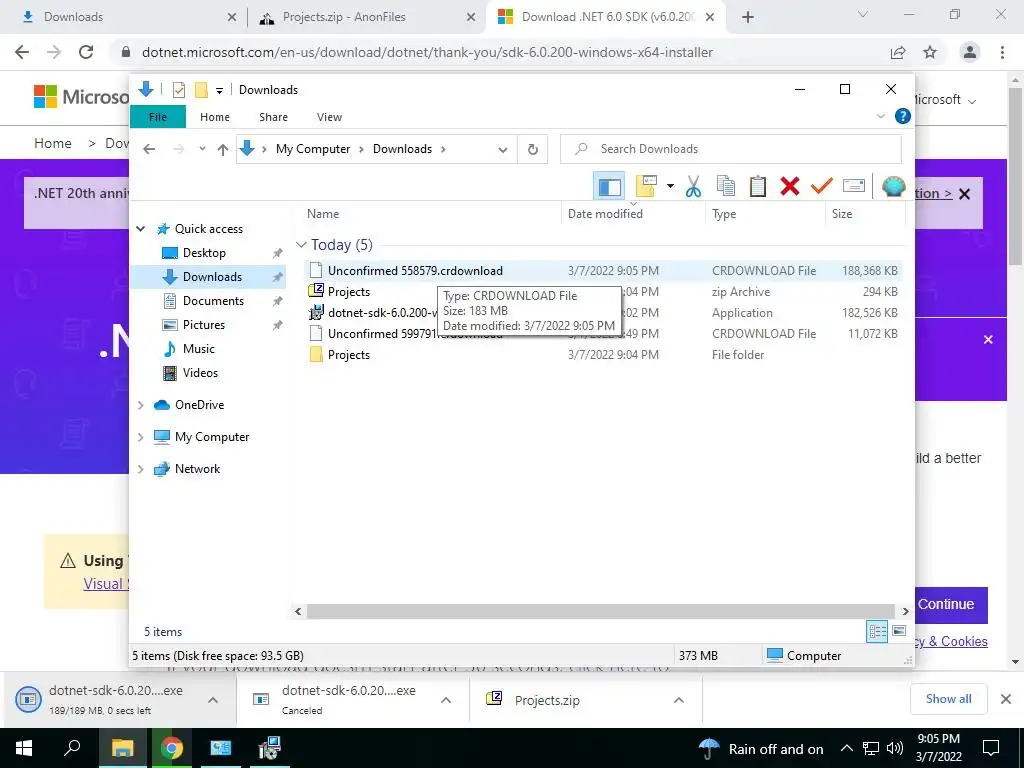
Task: Open Windows Start menu
Action: click(x=24, y=748)
